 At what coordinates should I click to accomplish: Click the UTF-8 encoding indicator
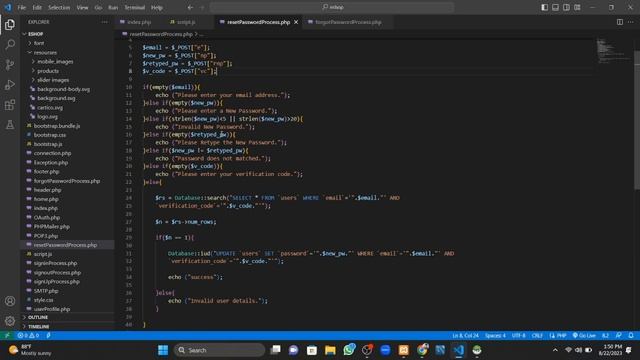pos(518,335)
